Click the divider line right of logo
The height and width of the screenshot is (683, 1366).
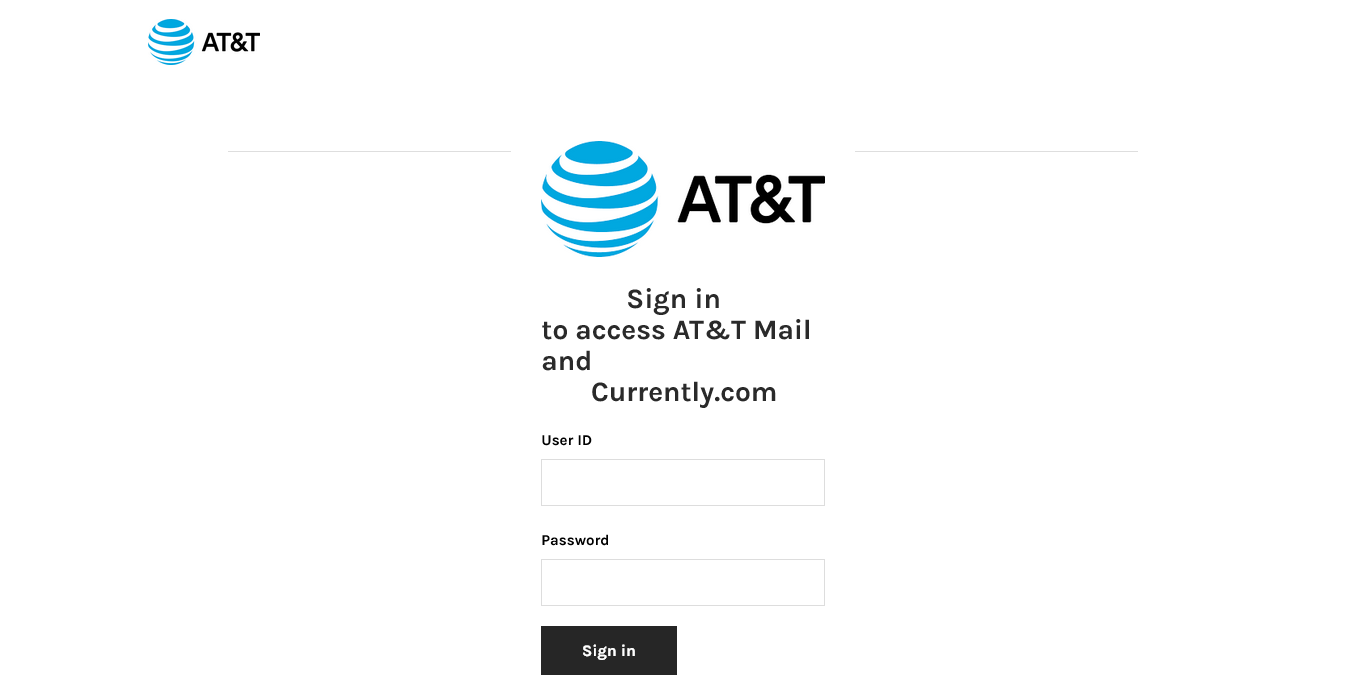[996, 151]
